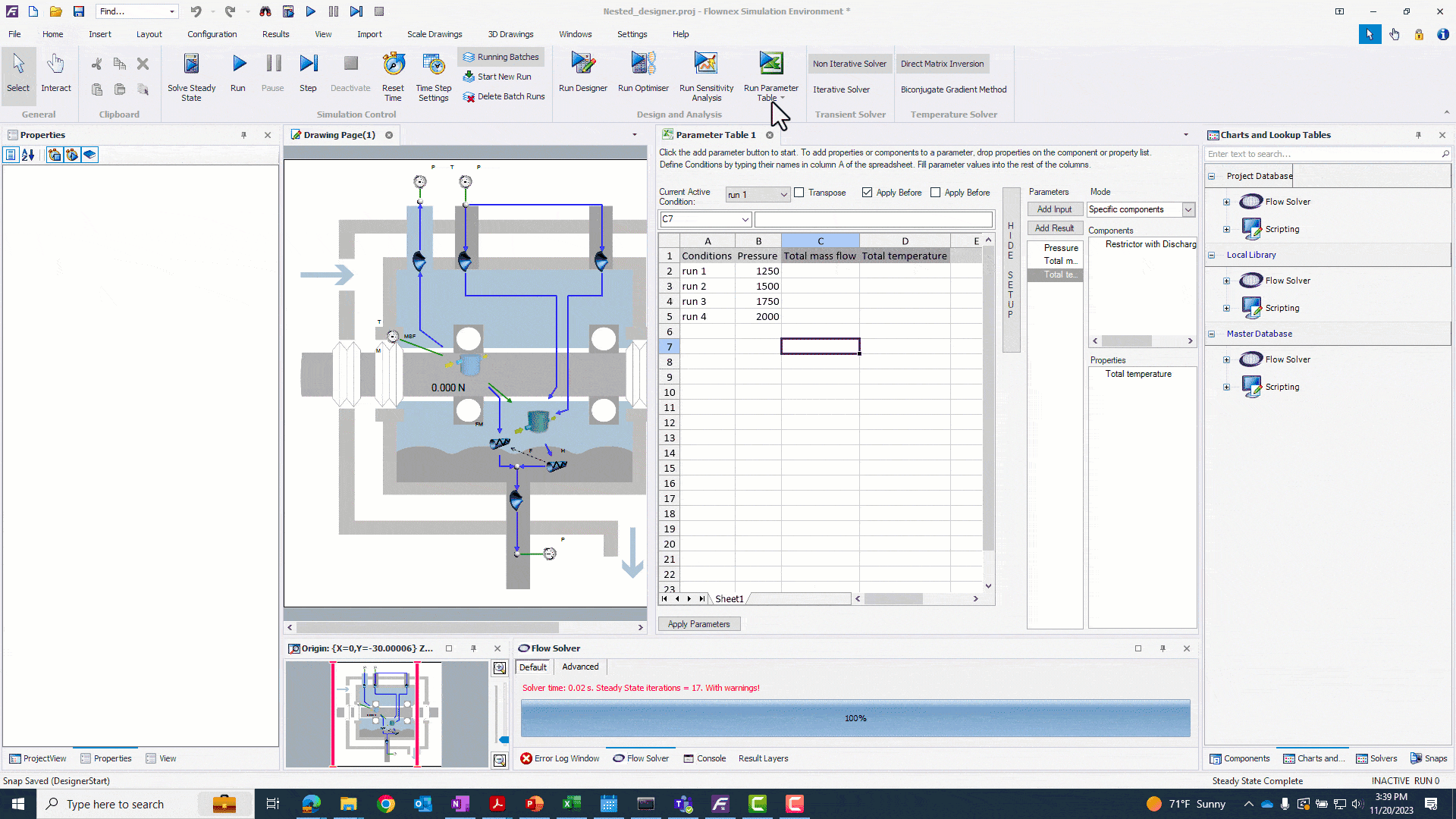Select cell B2 with value 1250
This screenshot has width=1456, height=819.
pos(758,271)
